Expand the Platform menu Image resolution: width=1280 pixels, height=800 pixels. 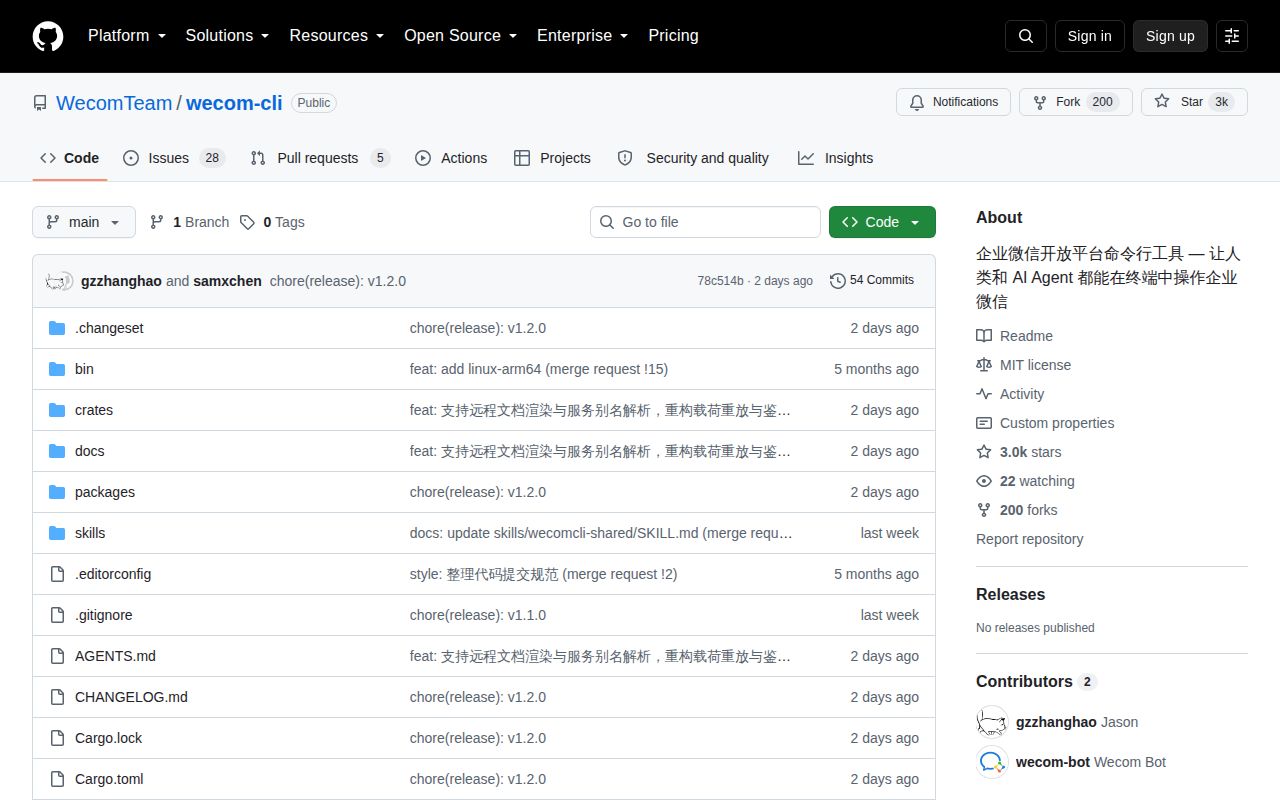tap(129, 36)
